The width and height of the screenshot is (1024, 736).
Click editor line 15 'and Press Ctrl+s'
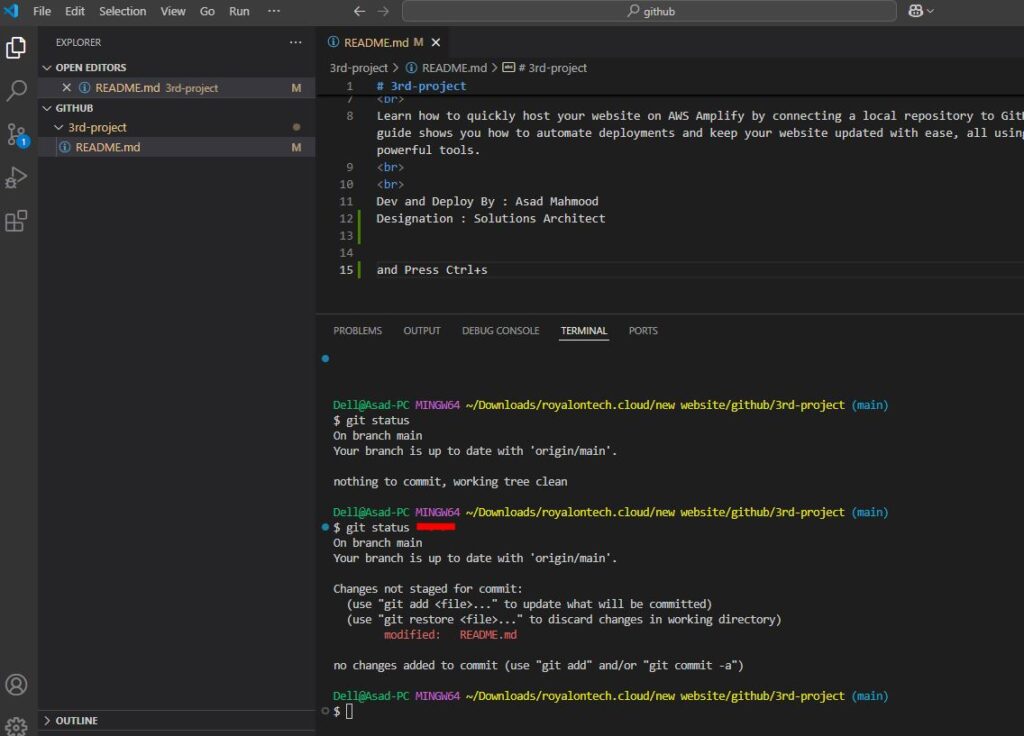pyautogui.click(x=432, y=270)
